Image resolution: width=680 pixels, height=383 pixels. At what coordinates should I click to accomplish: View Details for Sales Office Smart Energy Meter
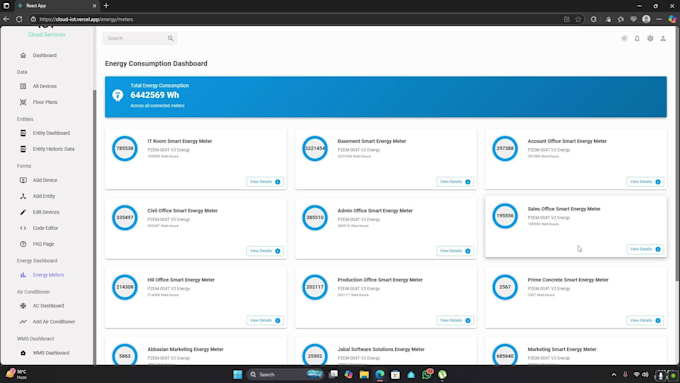pos(645,249)
